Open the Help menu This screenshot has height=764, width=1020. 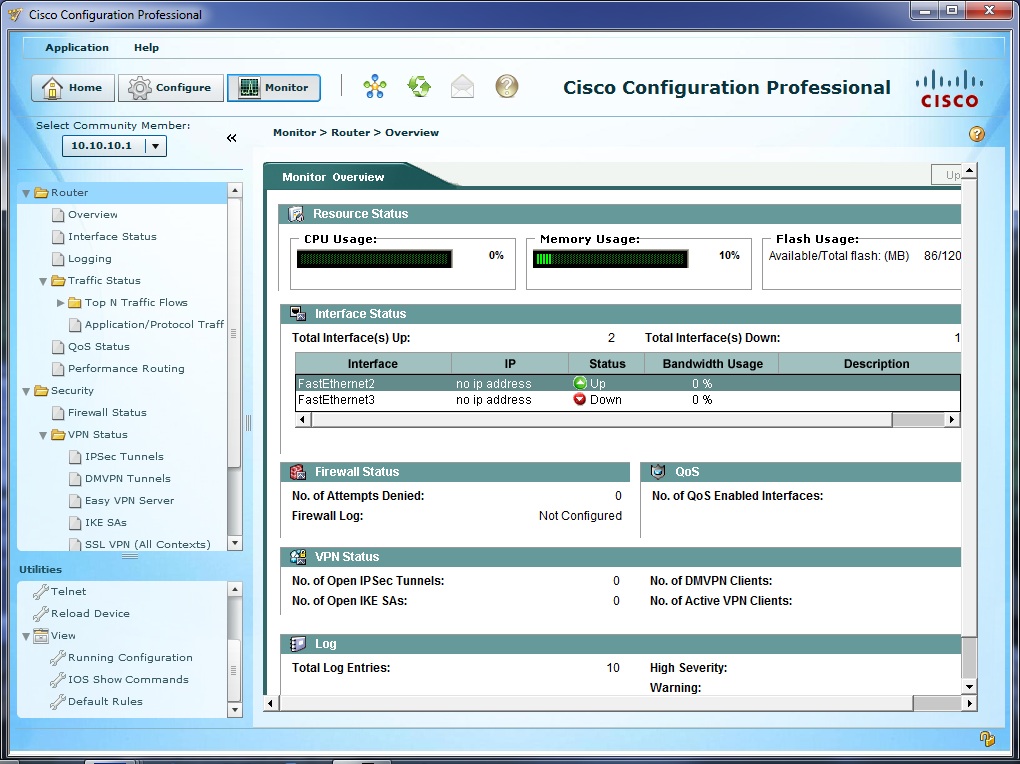146,48
